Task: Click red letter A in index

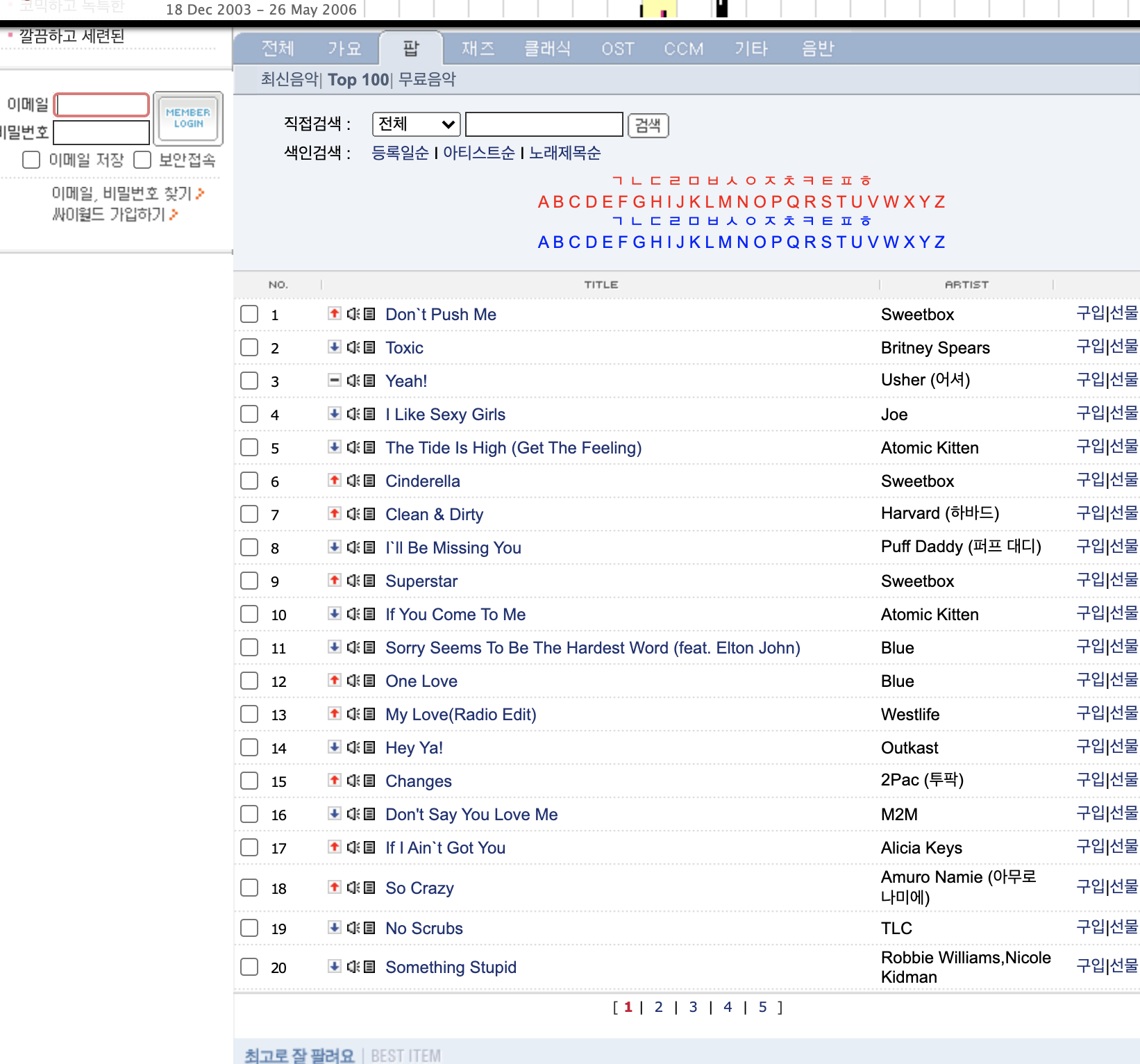Action: click(544, 202)
